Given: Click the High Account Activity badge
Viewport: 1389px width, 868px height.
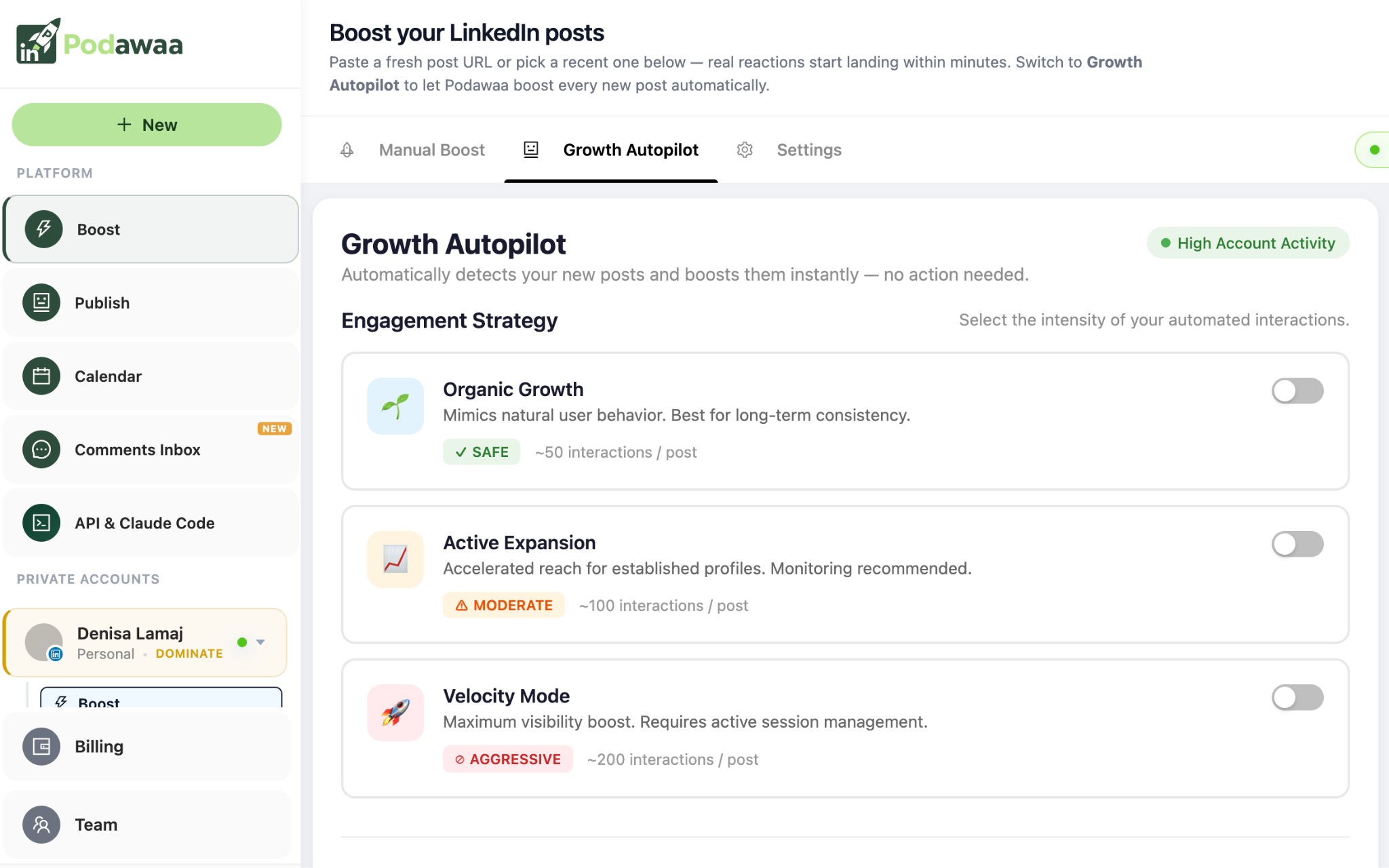Looking at the screenshot, I should pyautogui.click(x=1248, y=243).
